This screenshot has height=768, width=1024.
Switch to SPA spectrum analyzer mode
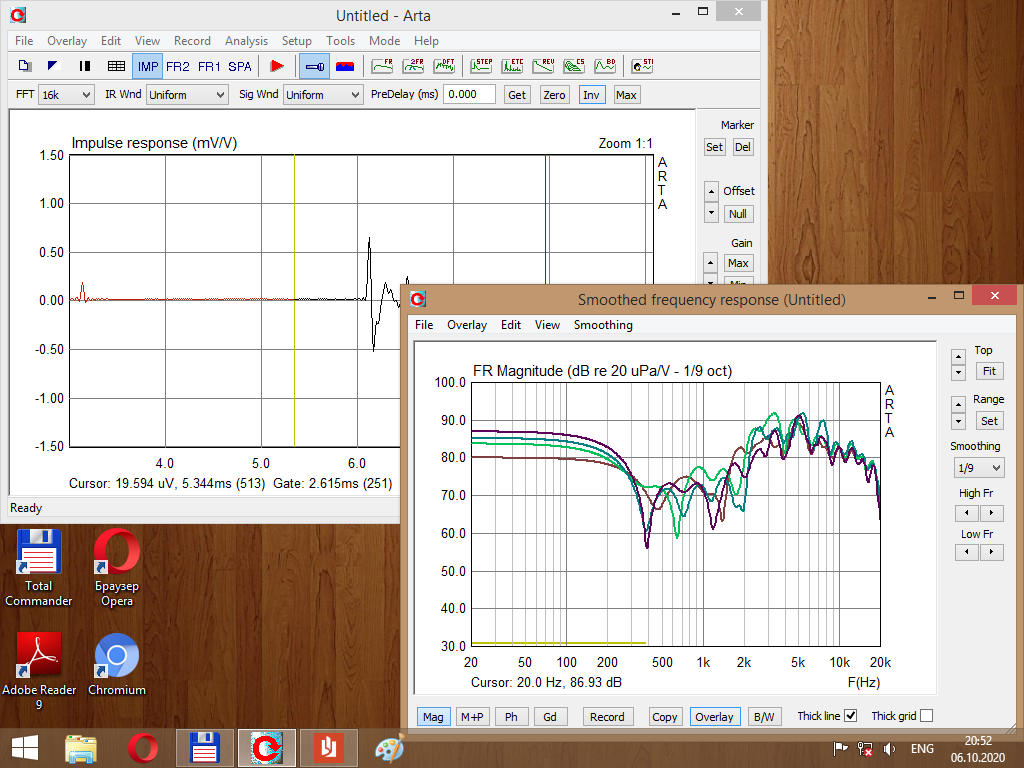pos(240,67)
